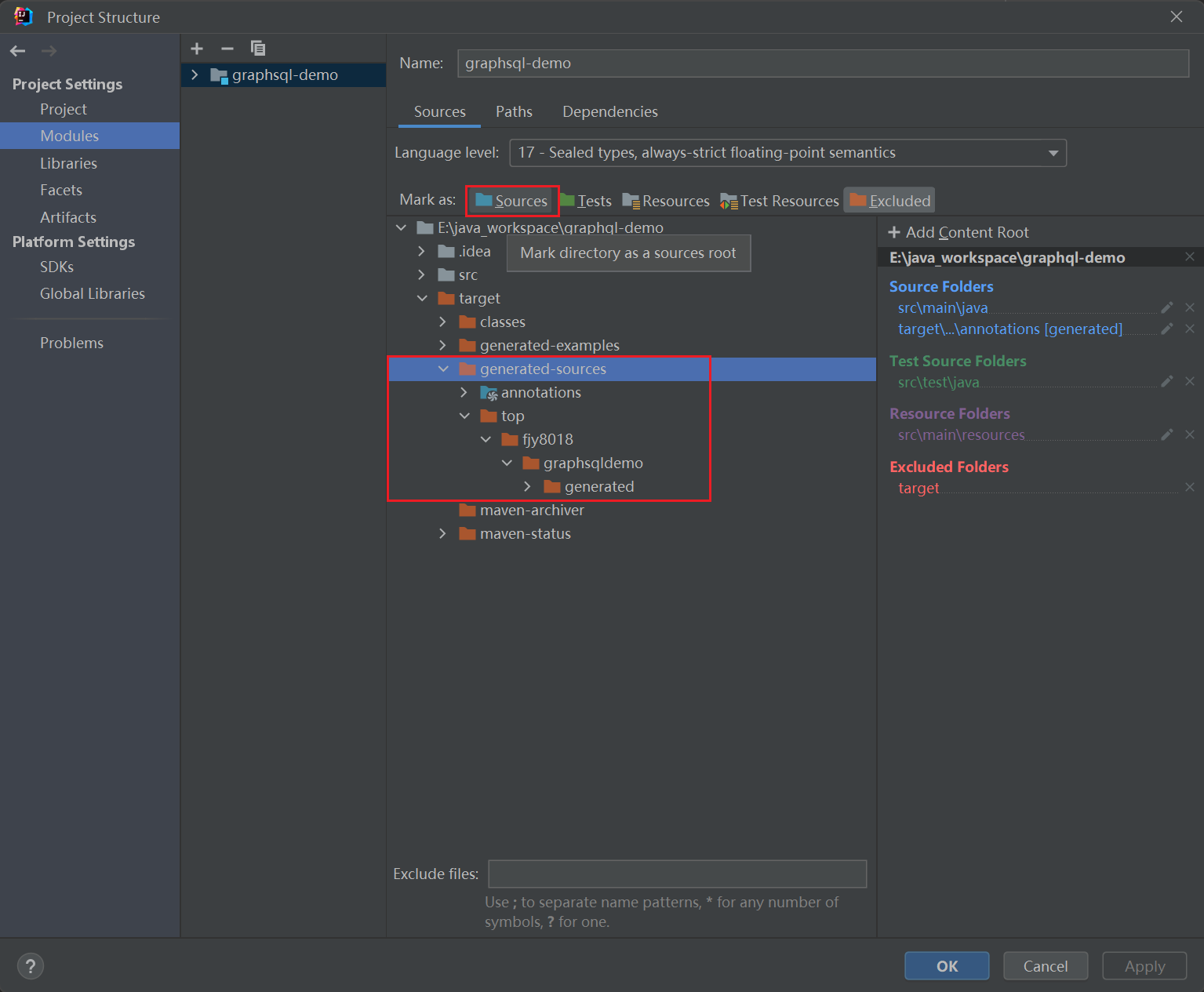Remove target from Excluded Folders

tap(1189, 488)
